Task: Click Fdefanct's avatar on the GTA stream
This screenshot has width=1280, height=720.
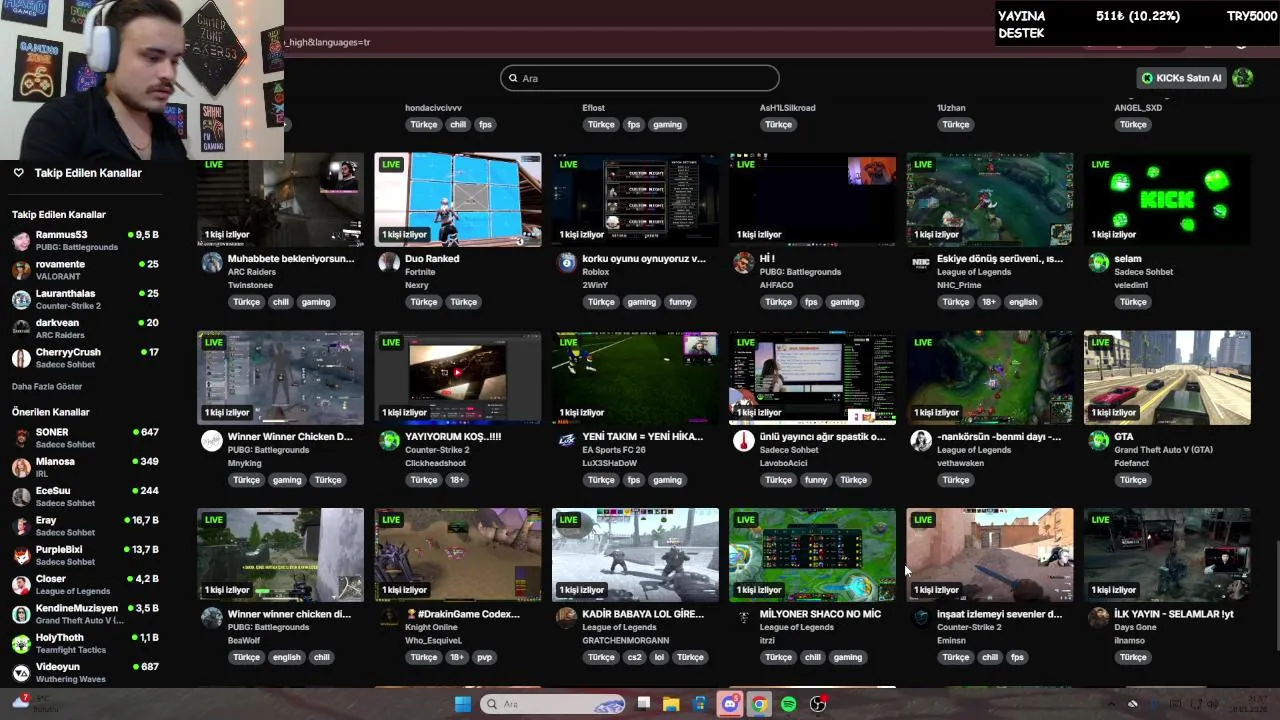Action: coord(1099,441)
